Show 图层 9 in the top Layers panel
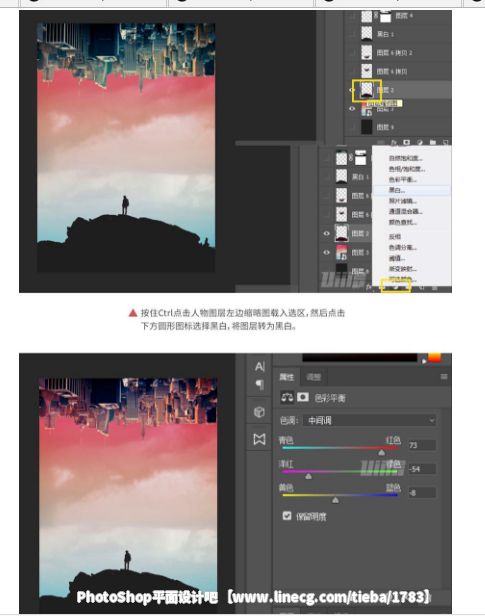 (352, 127)
